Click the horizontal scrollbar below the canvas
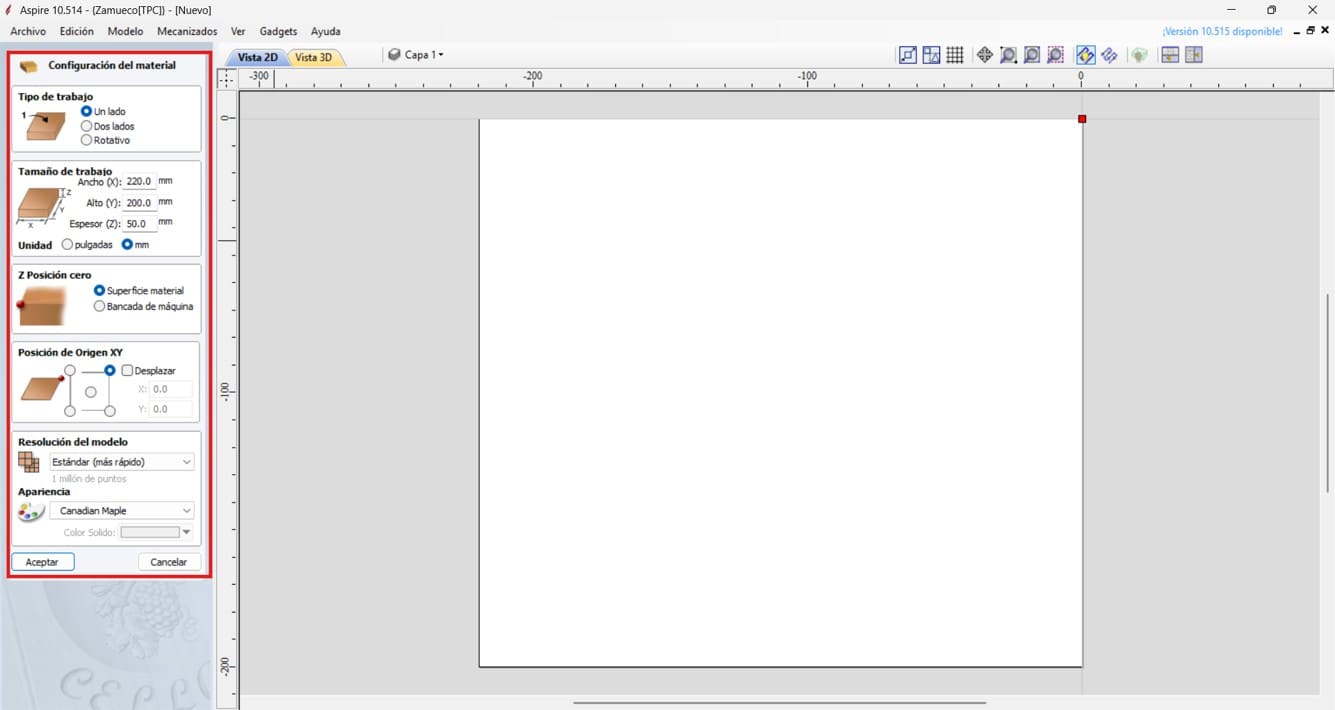The height and width of the screenshot is (710, 1335). [779, 702]
